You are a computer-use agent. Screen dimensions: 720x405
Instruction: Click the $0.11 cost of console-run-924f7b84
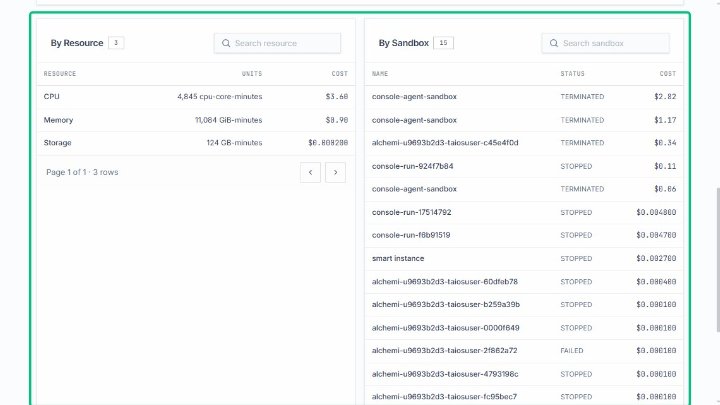[665, 166]
